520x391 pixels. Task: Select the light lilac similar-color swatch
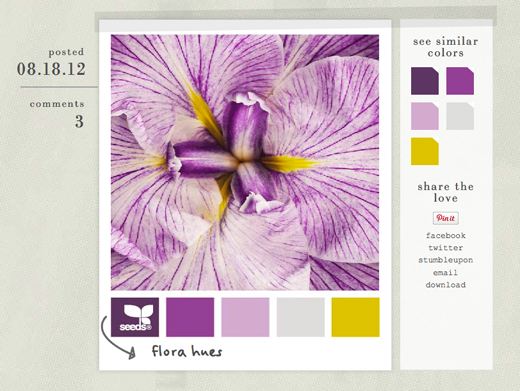click(x=425, y=116)
